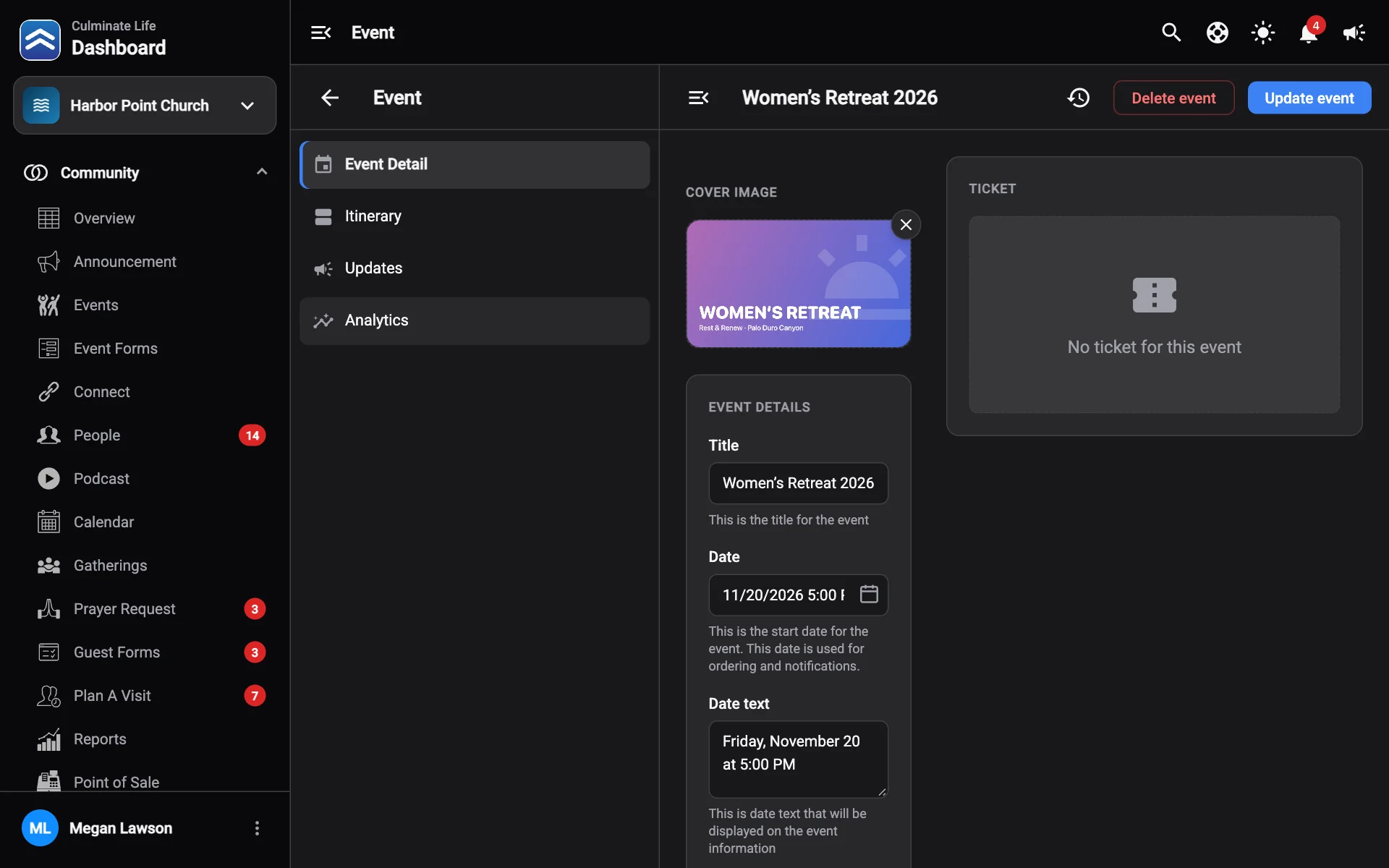
Task: Select the Event Detail tab
Action: click(x=475, y=165)
